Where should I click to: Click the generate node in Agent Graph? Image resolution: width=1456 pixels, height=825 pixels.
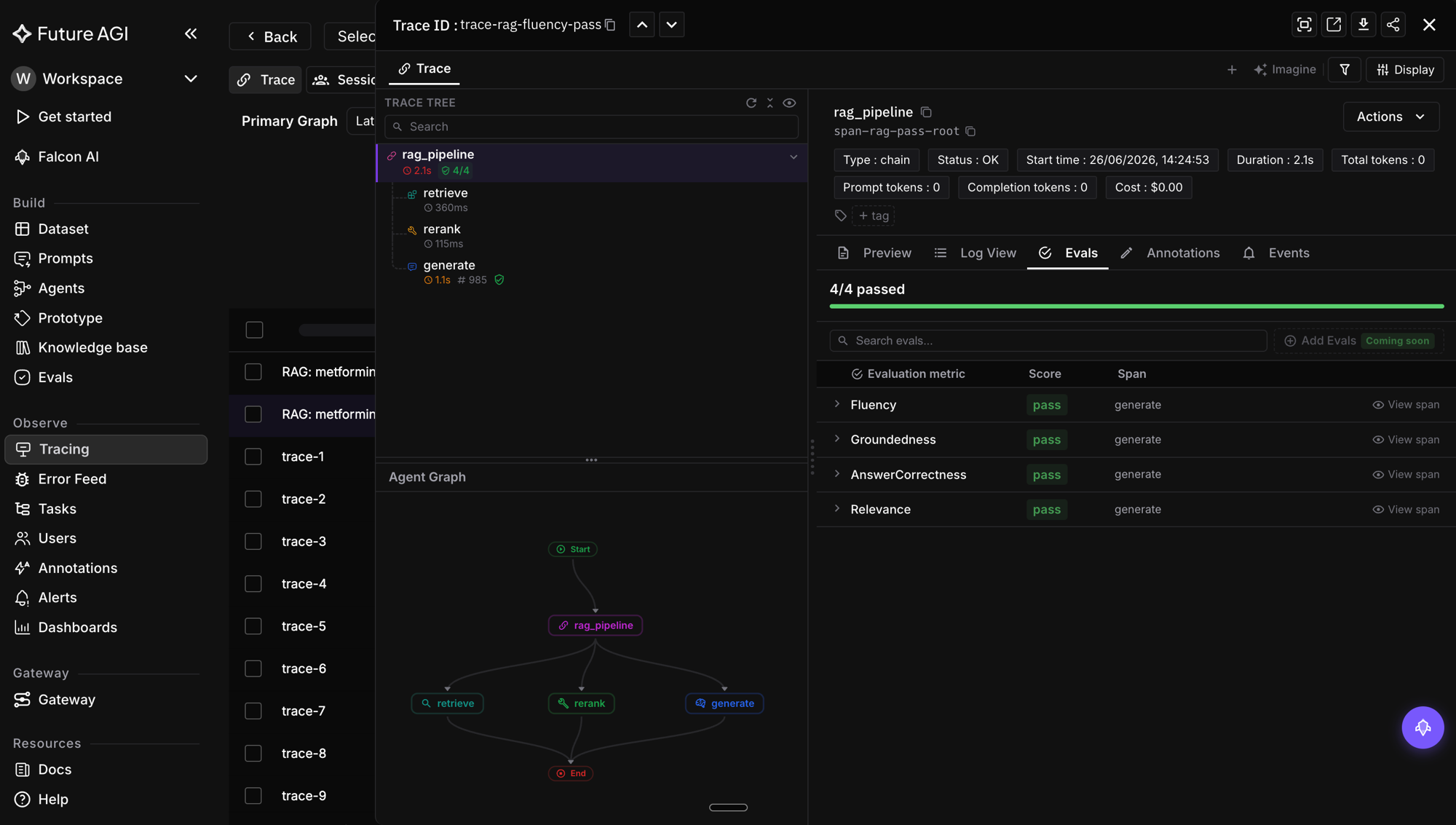click(724, 703)
